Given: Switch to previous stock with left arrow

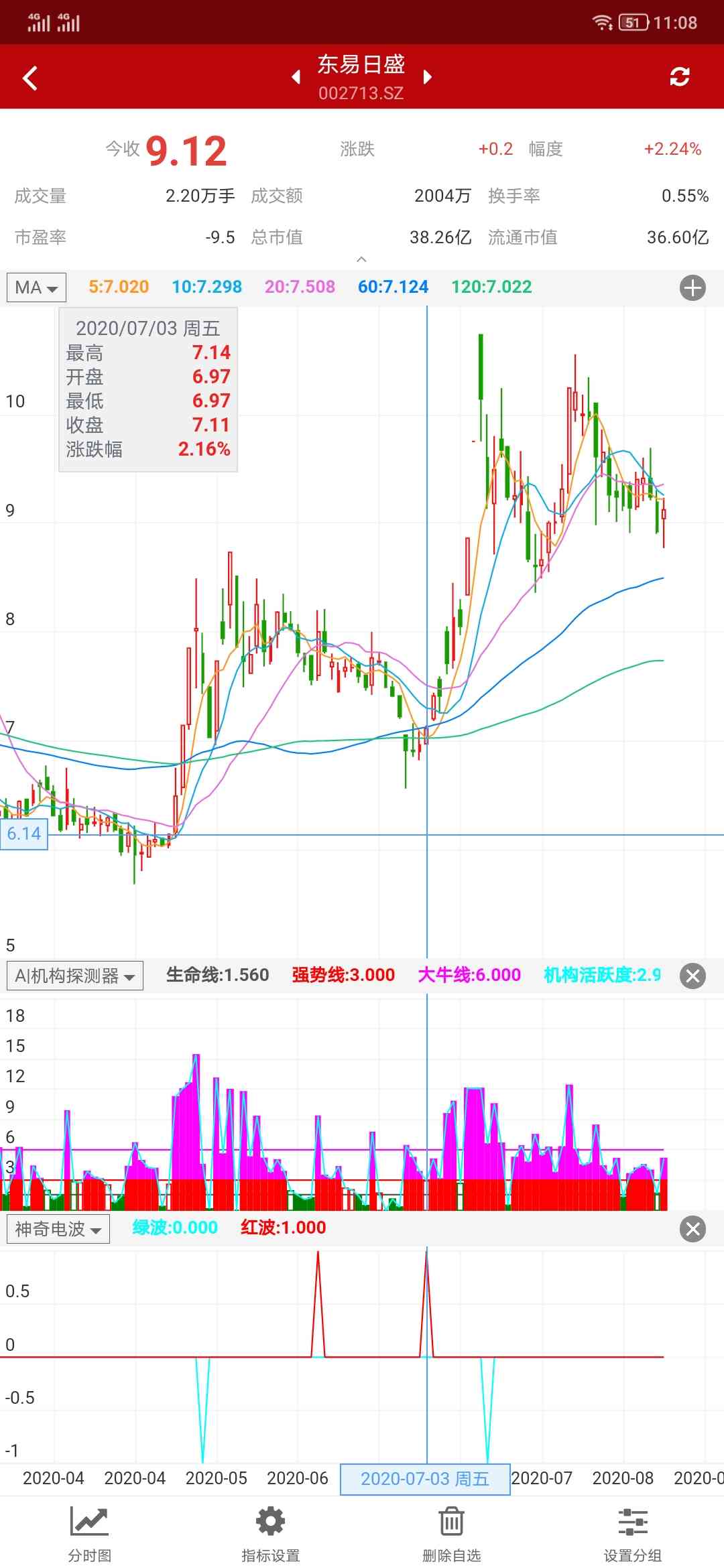Looking at the screenshot, I should click(x=296, y=77).
